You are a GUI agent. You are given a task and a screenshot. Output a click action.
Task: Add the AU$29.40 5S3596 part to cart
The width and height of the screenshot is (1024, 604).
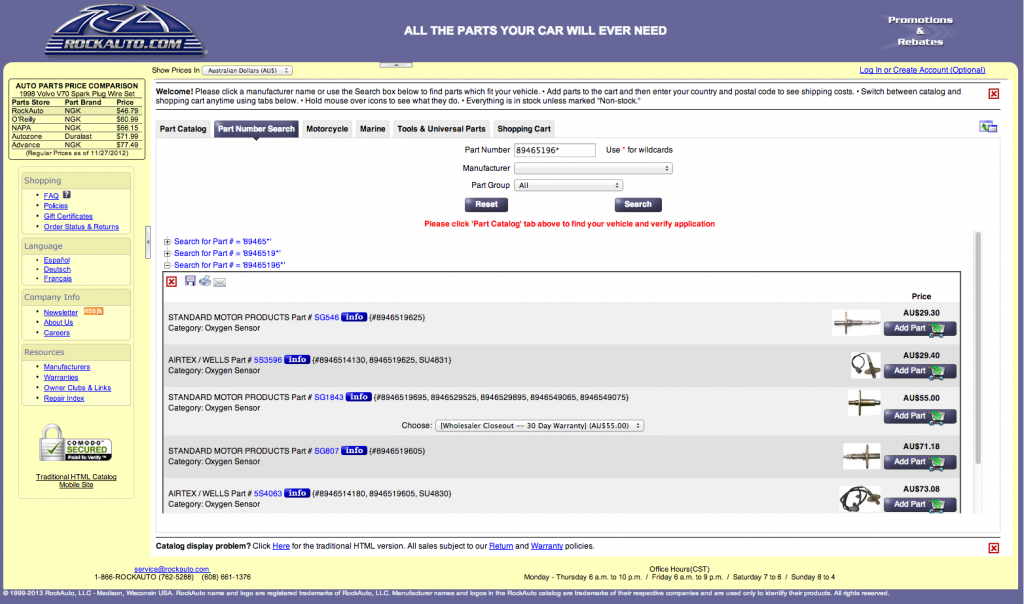pyautogui.click(x=920, y=371)
